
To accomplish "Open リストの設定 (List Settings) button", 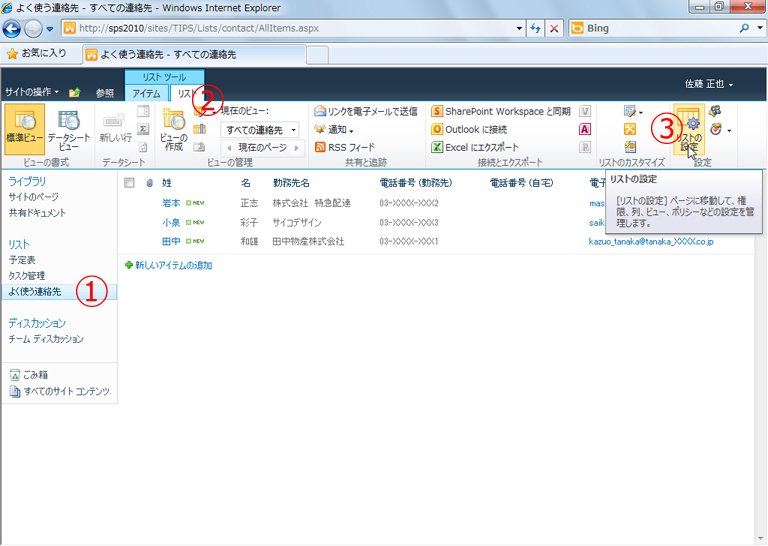I will pyautogui.click(x=689, y=129).
